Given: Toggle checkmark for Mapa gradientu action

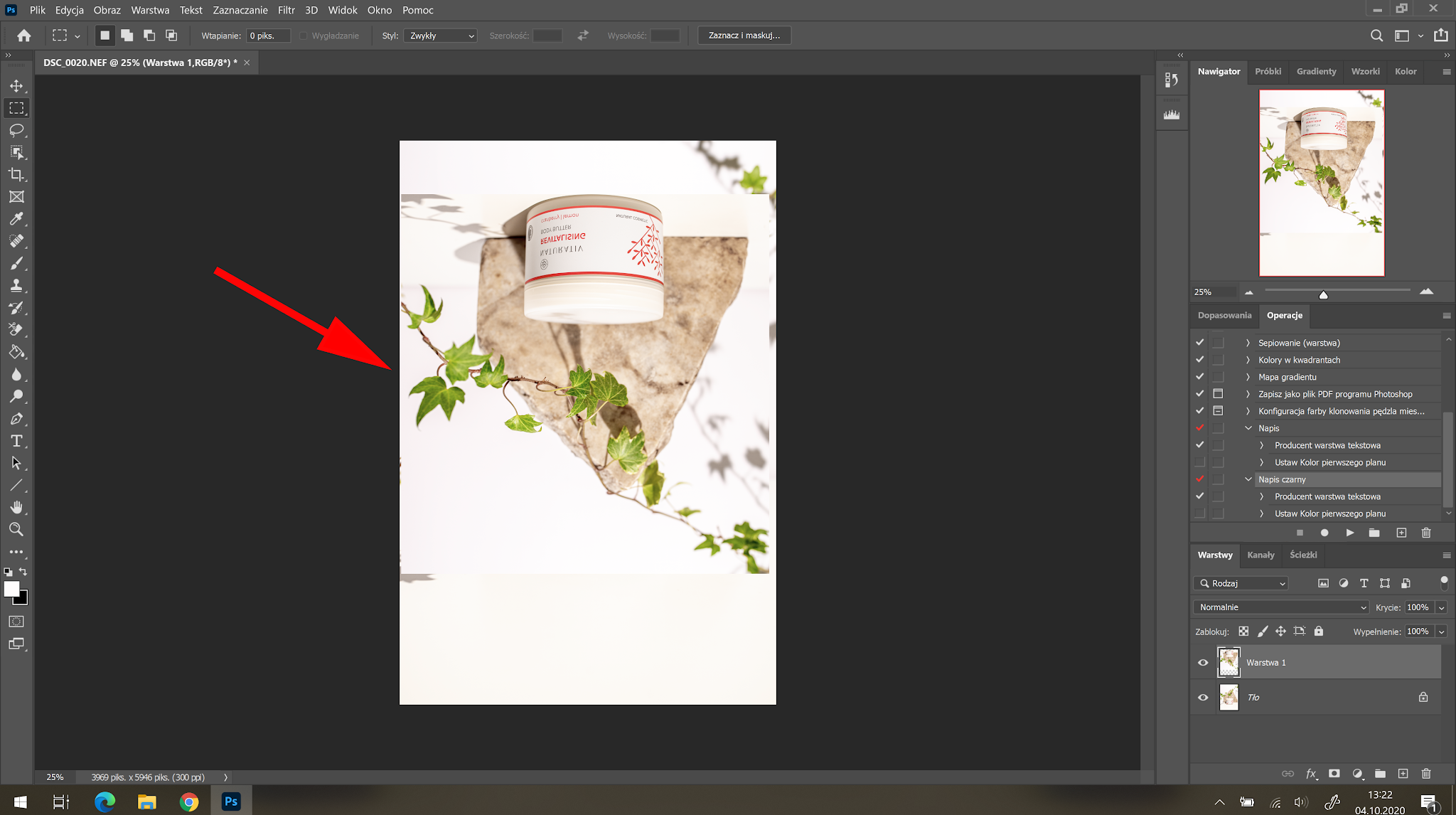Looking at the screenshot, I should click(x=1200, y=377).
